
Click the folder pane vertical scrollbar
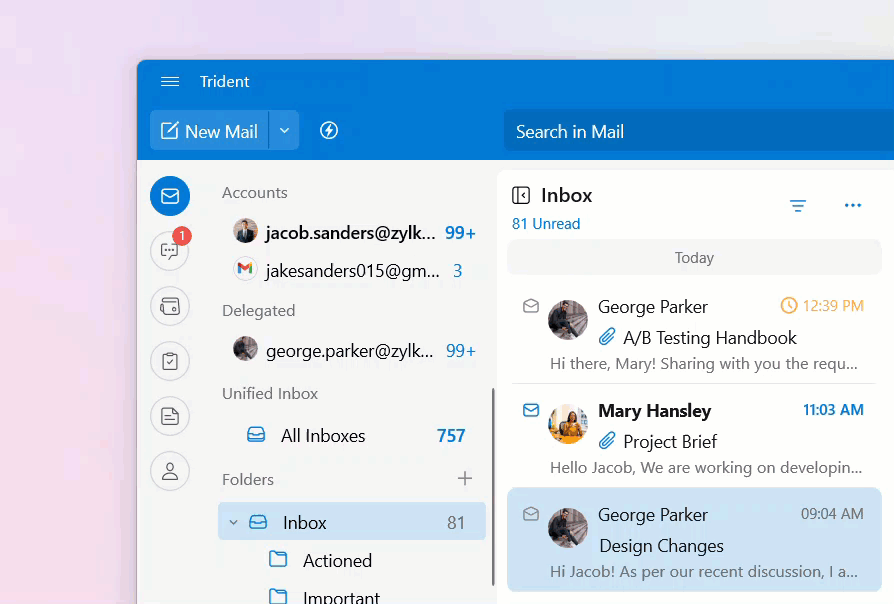(493, 487)
